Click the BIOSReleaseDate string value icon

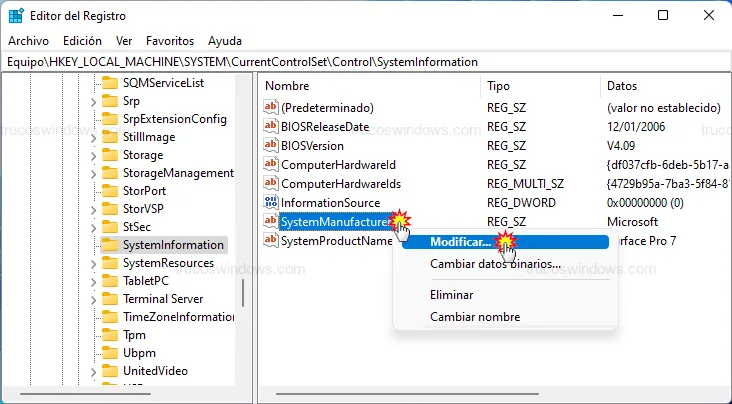(x=270, y=126)
